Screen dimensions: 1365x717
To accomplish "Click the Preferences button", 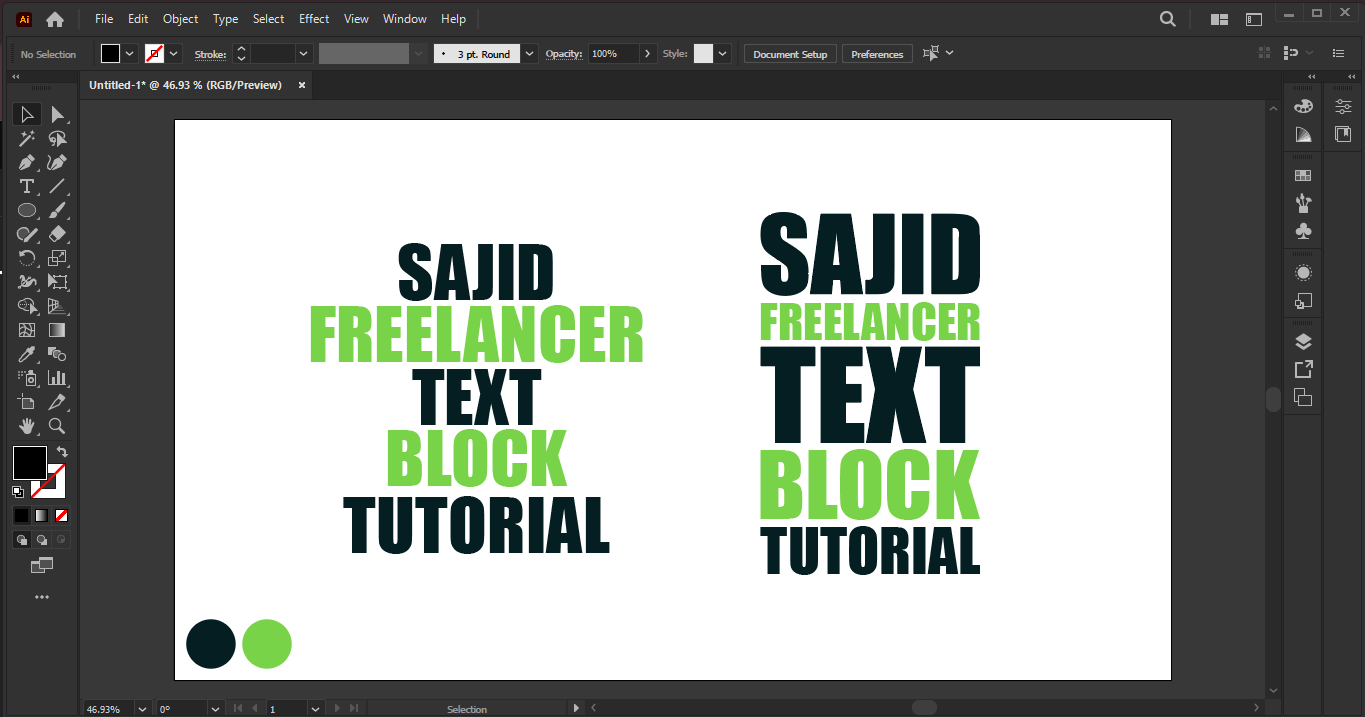I will (x=877, y=54).
